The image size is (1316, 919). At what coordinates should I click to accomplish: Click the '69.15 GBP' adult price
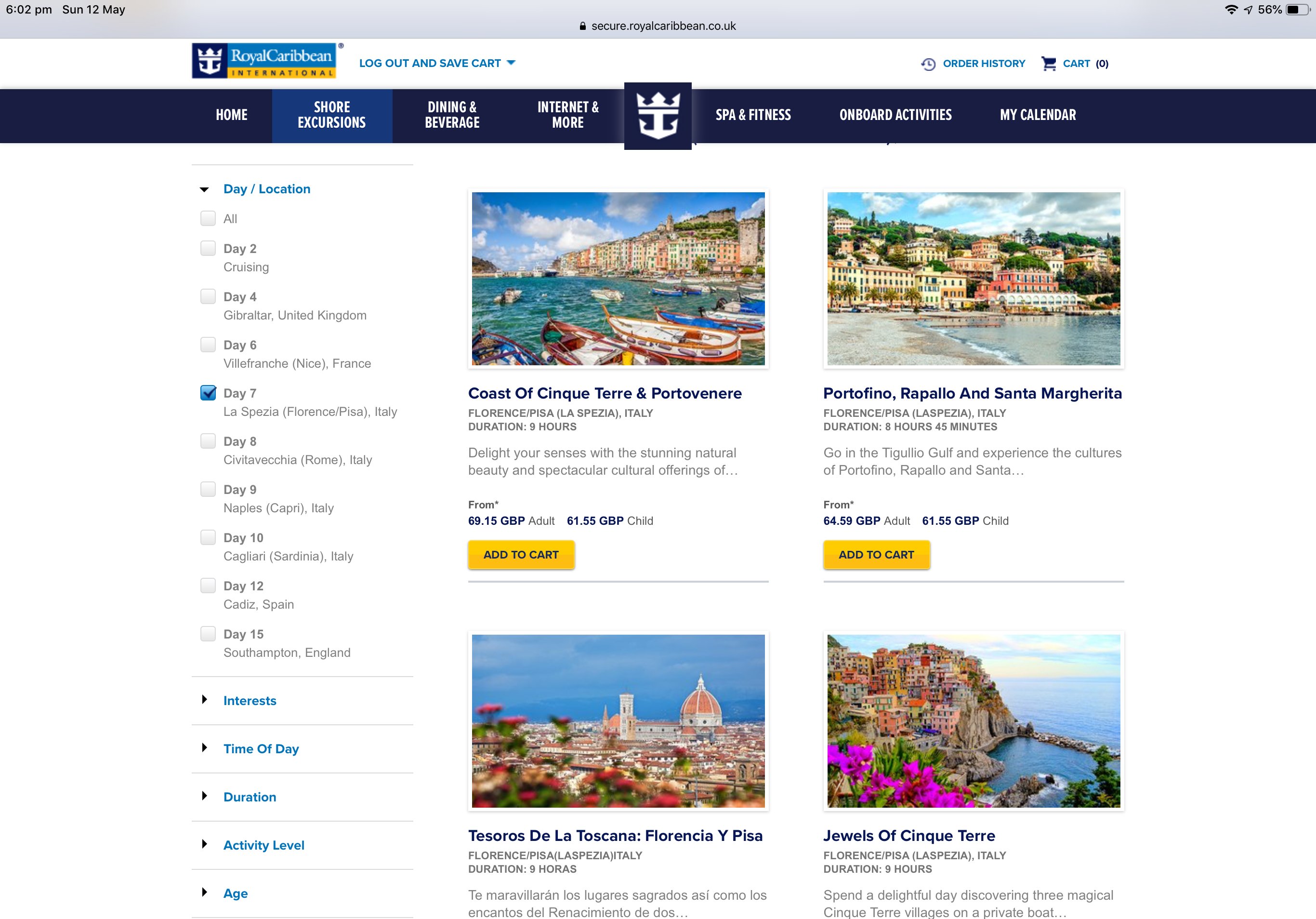(x=496, y=520)
